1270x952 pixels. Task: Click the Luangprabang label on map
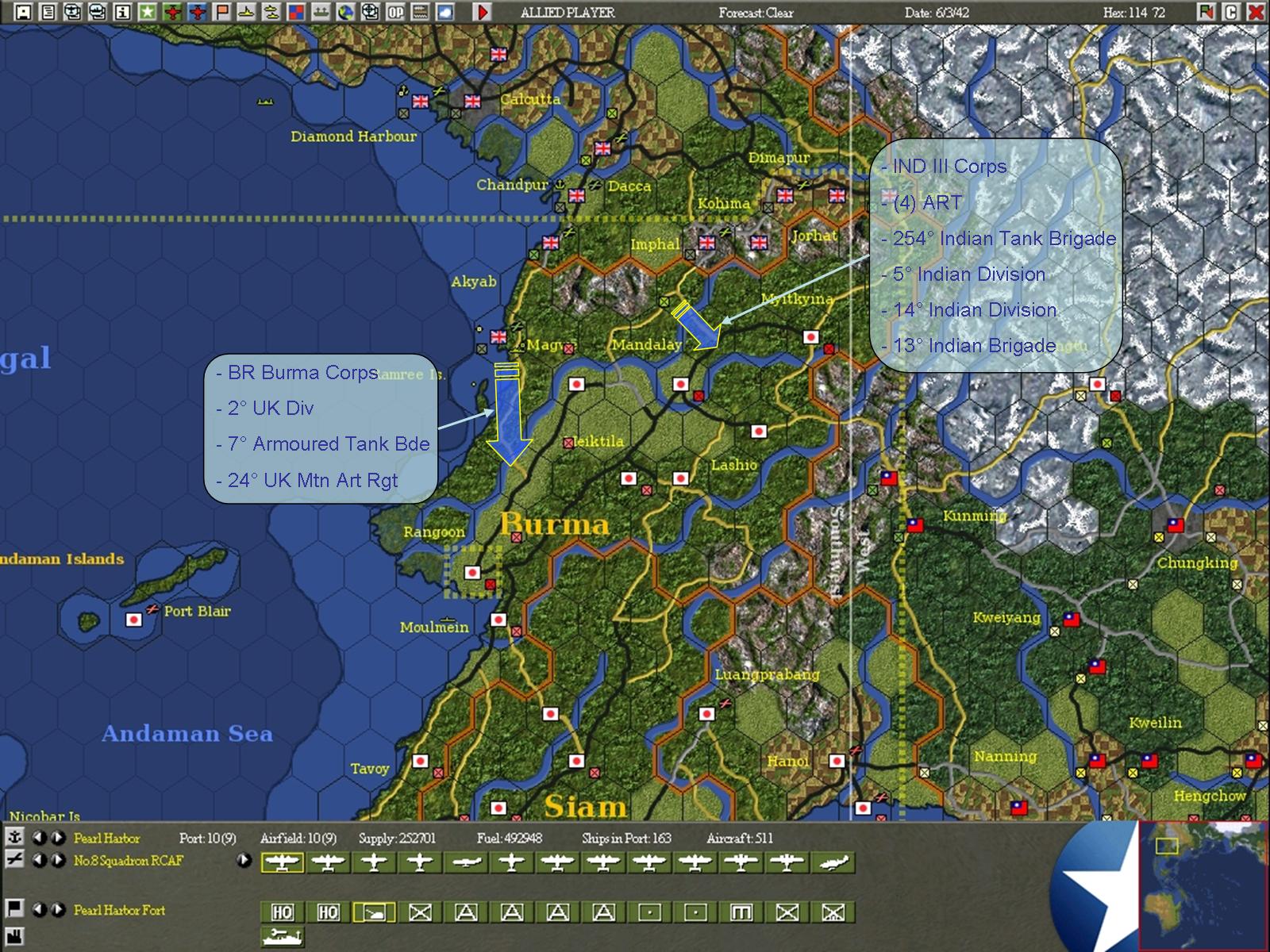tap(767, 674)
